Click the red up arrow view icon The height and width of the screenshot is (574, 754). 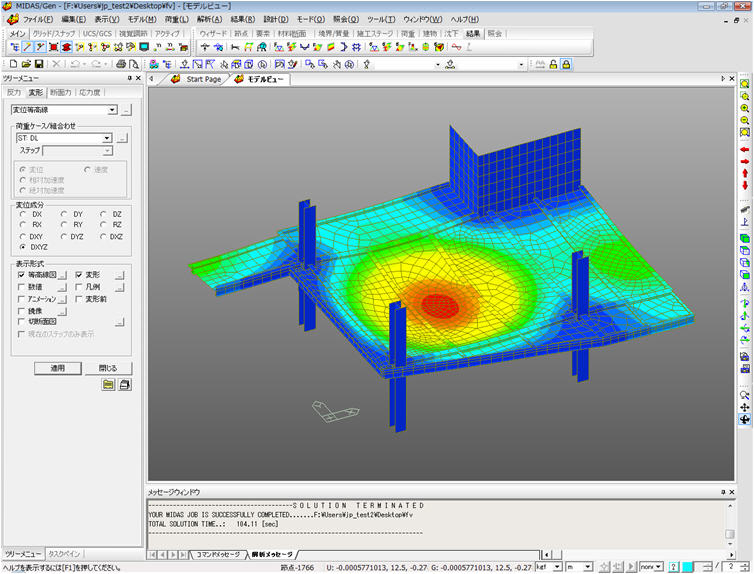coord(745,173)
